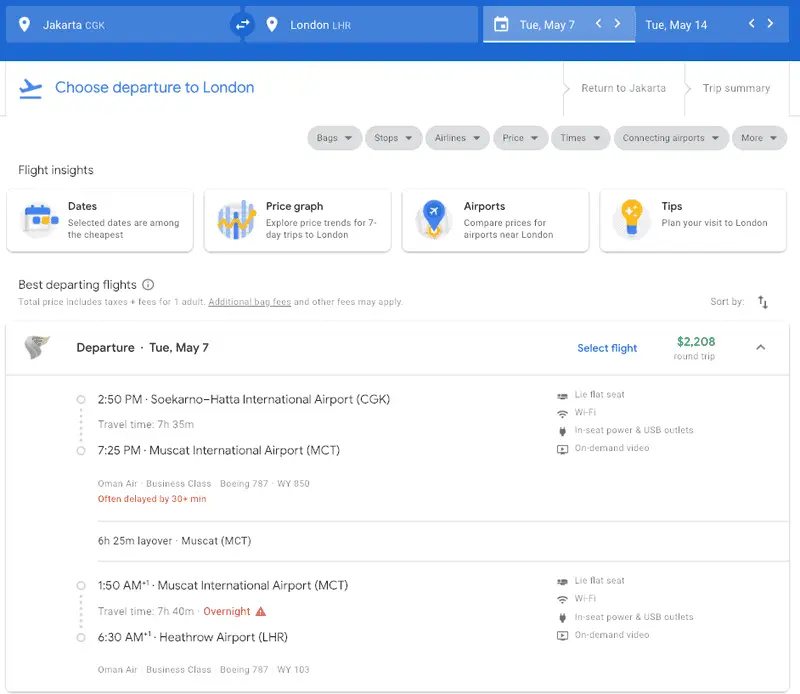This screenshot has width=800, height=694.
Task: Click second leg On-demand video icon
Action: 562,636
